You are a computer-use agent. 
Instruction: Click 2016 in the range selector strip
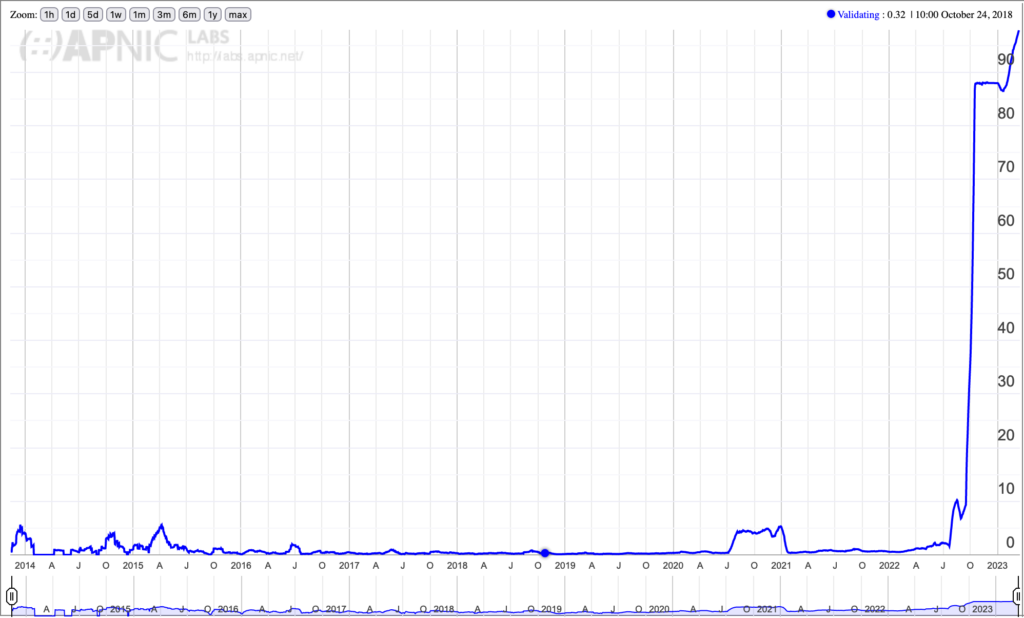click(228, 609)
